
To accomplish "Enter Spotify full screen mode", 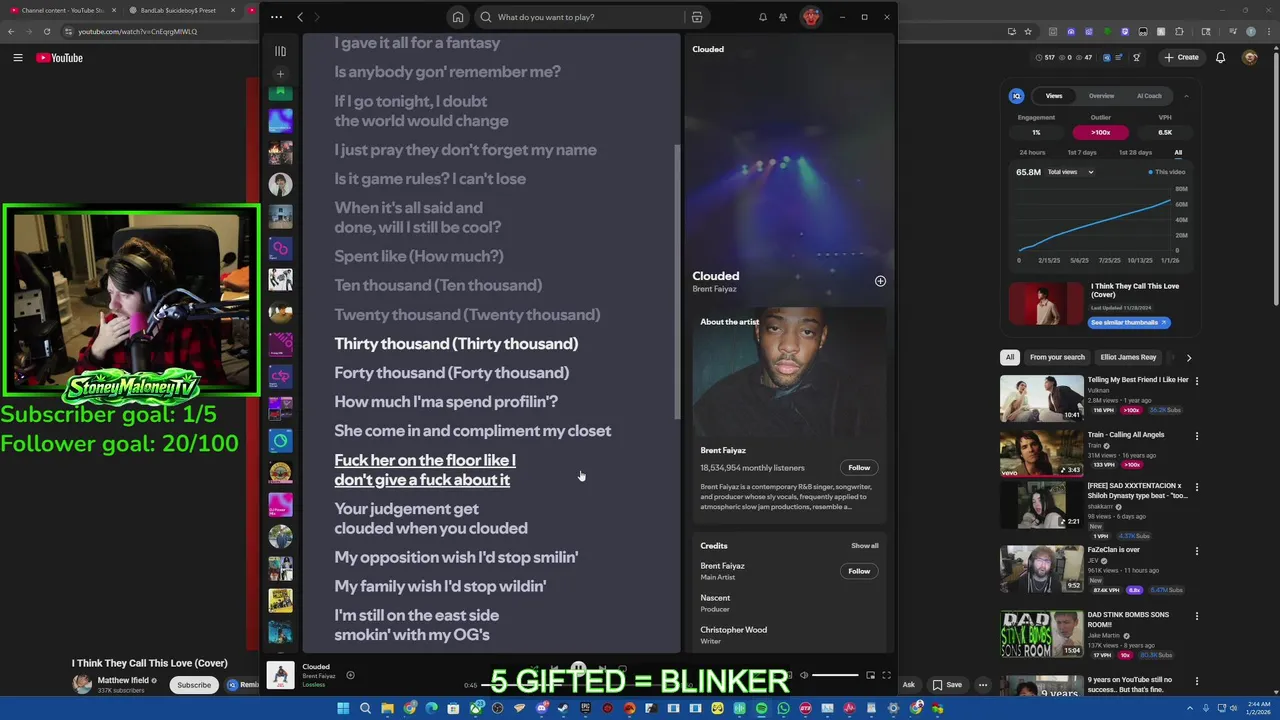I will pyautogui.click(x=886, y=675).
